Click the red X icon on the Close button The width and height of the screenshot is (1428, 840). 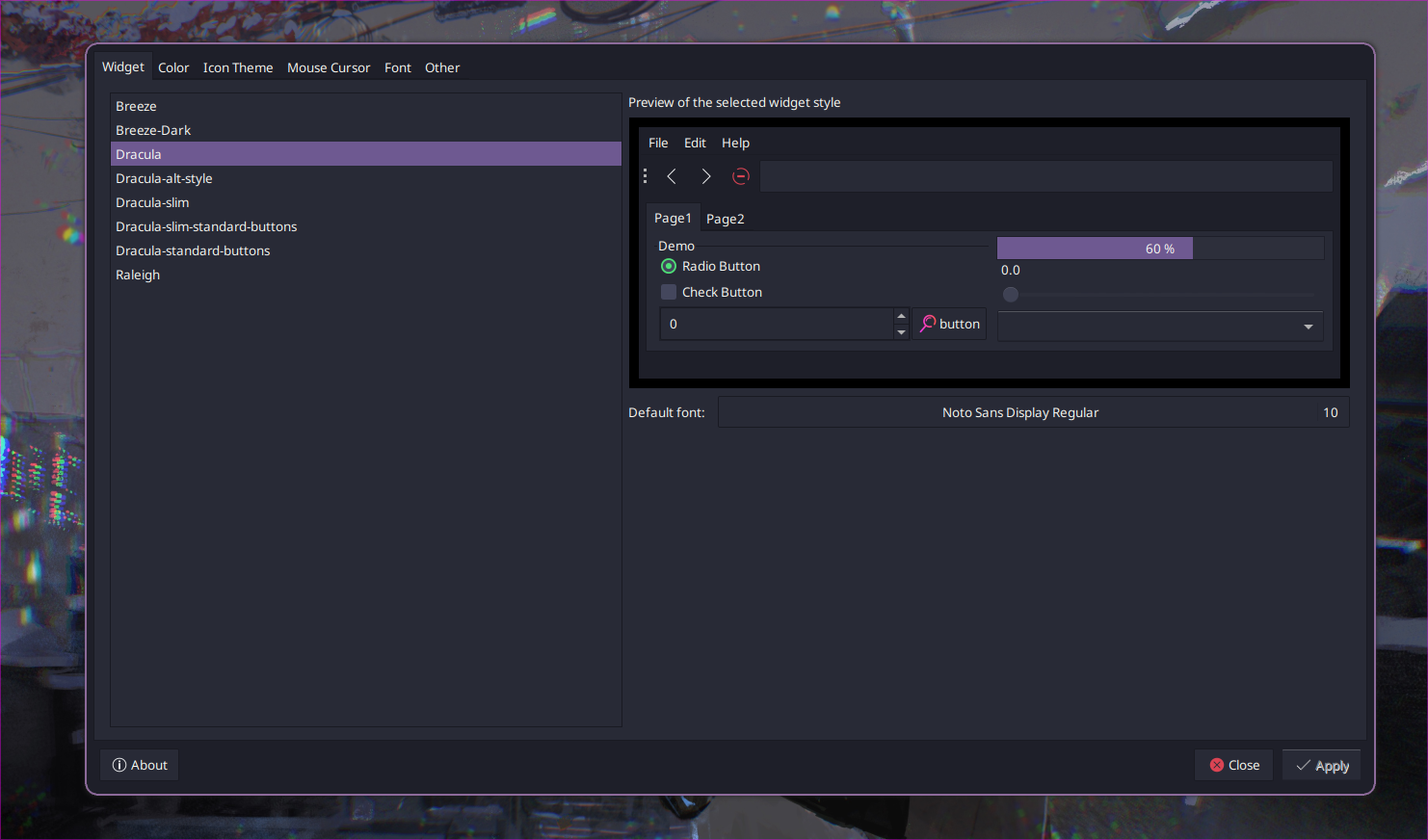[x=1214, y=765]
